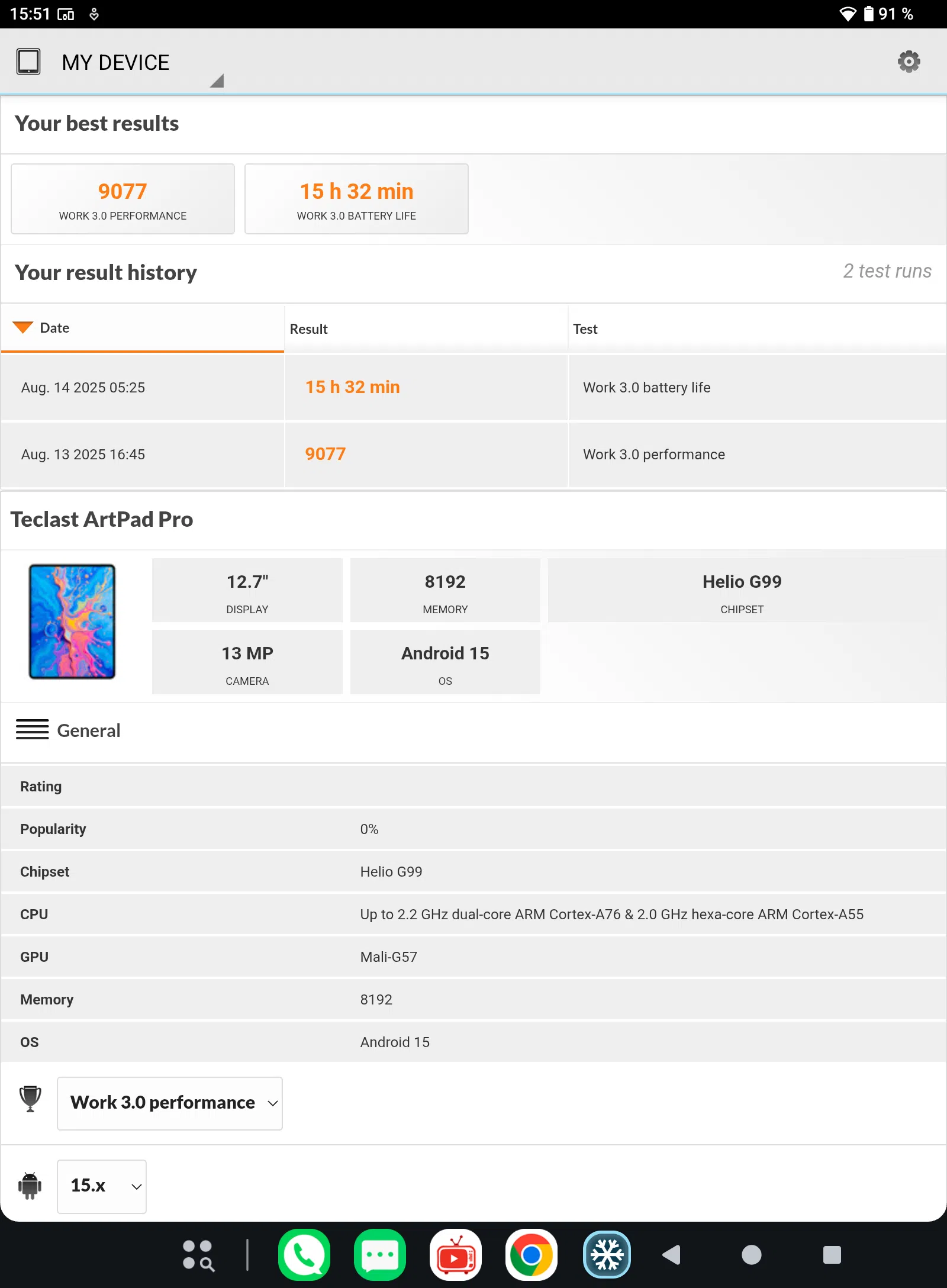Tap the Teclast ArtPad Pro thumbnail image
947x1288 pixels.
coord(72,621)
